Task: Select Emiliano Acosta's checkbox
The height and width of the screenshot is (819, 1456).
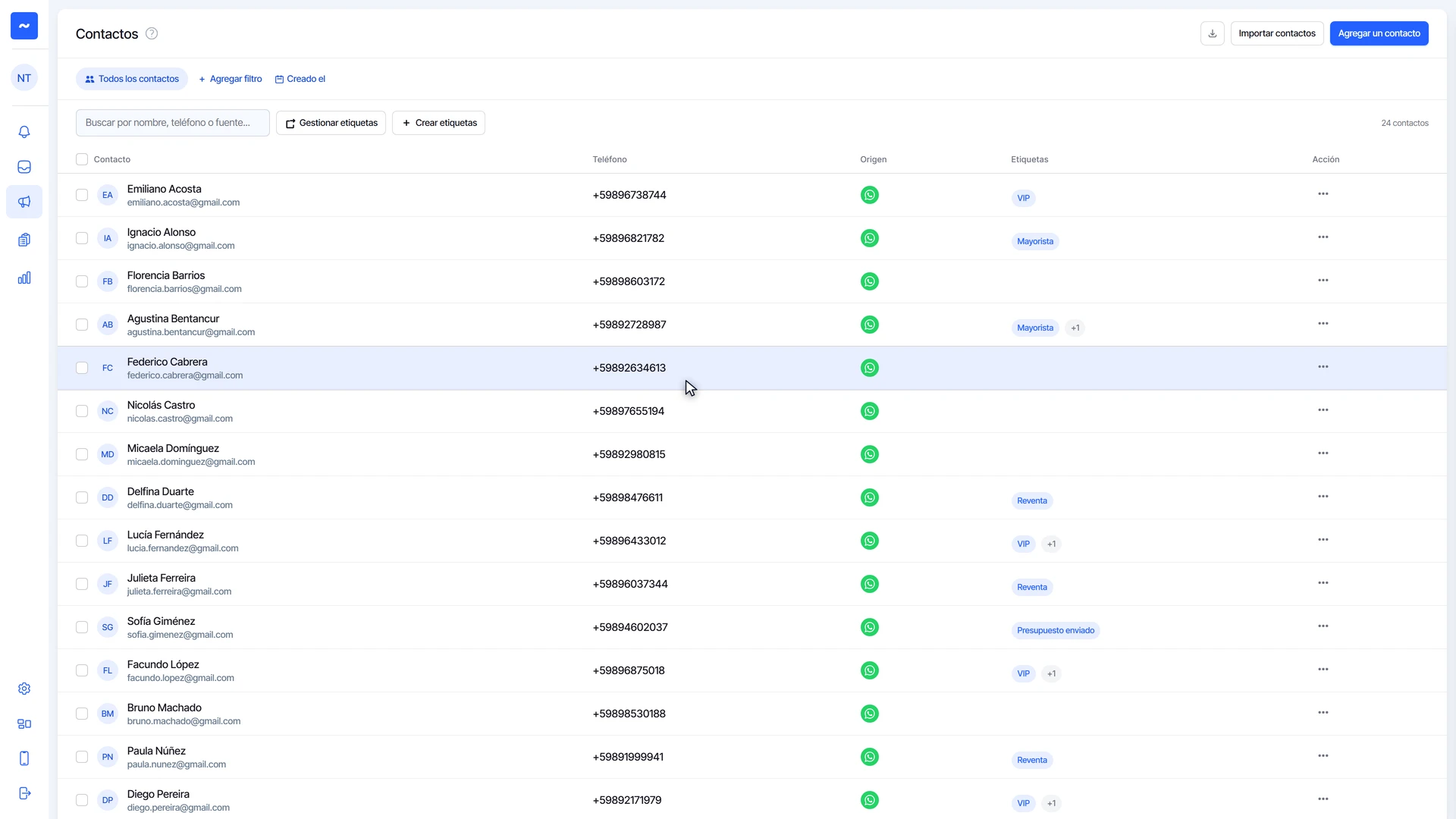Action: pos(82,195)
